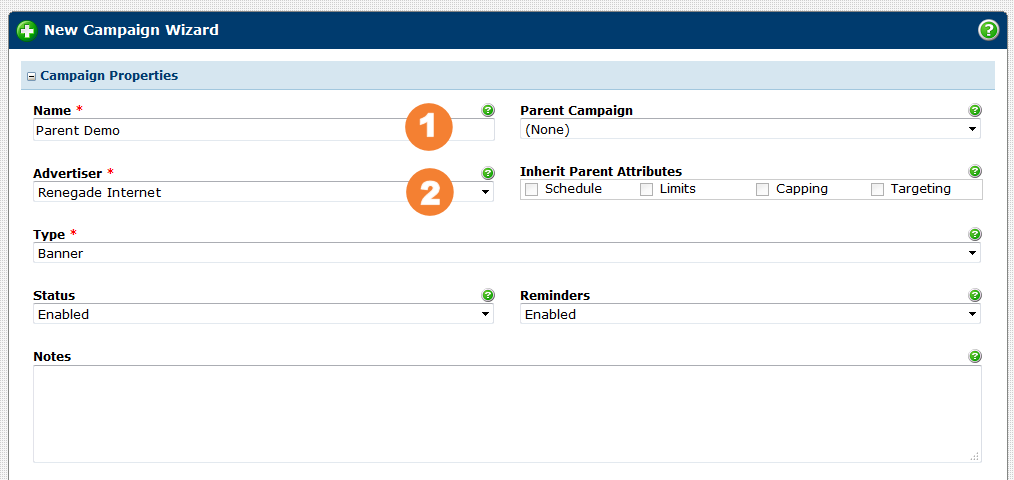Show help for the Advertiser field
The width and height of the screenshot is (1014, 480).
(488, 173)
